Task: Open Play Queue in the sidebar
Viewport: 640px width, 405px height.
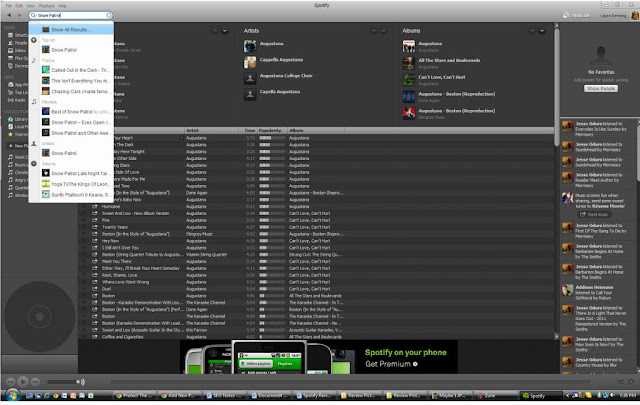Action: tap(18, 58)
